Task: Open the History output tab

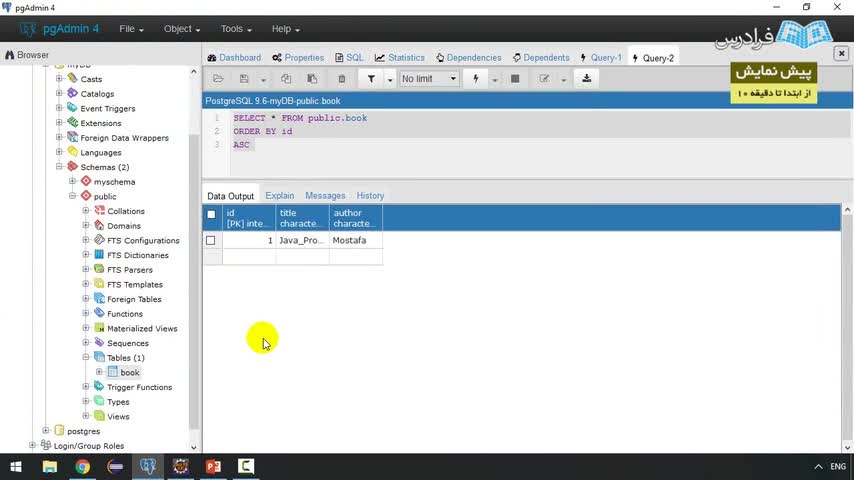Action: pos(370,196)
